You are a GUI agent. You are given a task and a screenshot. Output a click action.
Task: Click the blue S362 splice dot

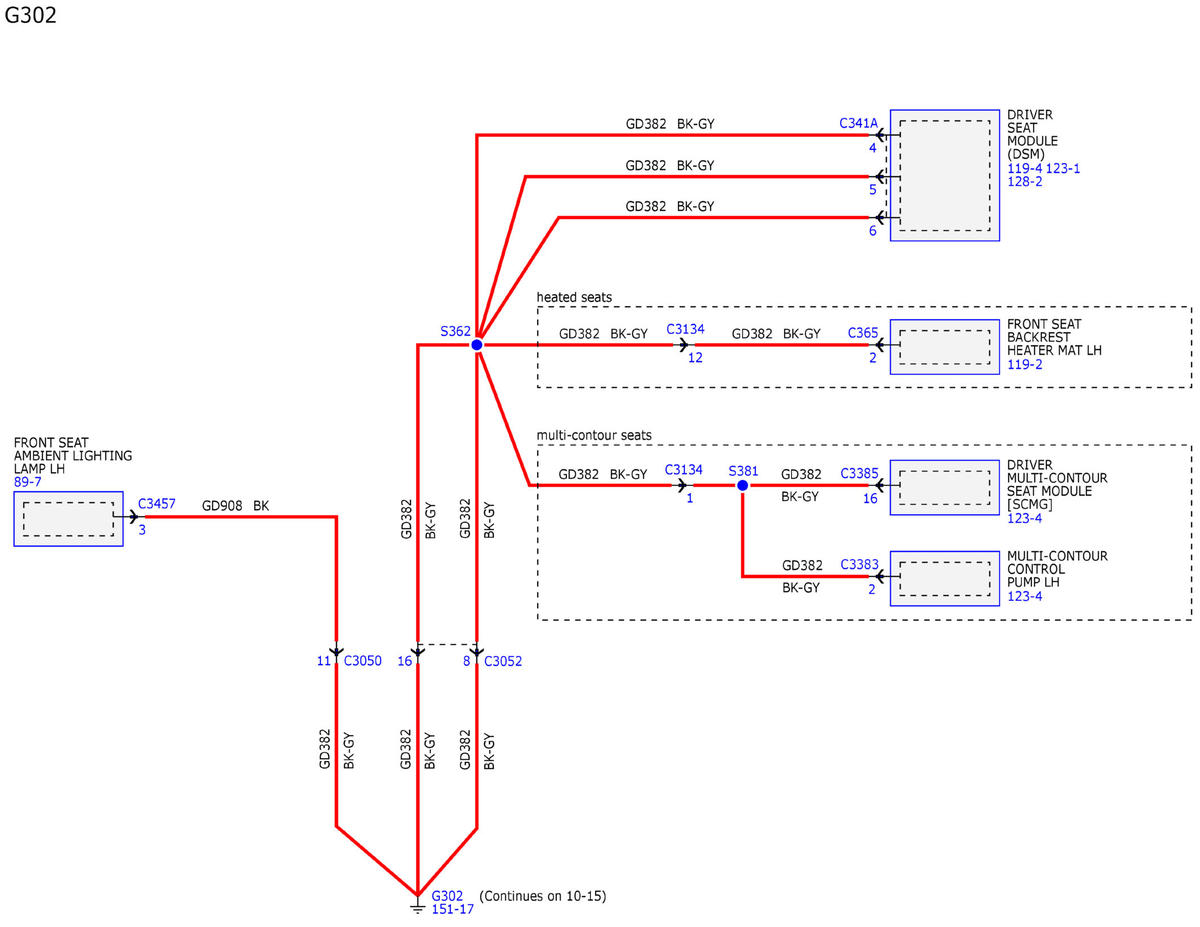point(477,345)
